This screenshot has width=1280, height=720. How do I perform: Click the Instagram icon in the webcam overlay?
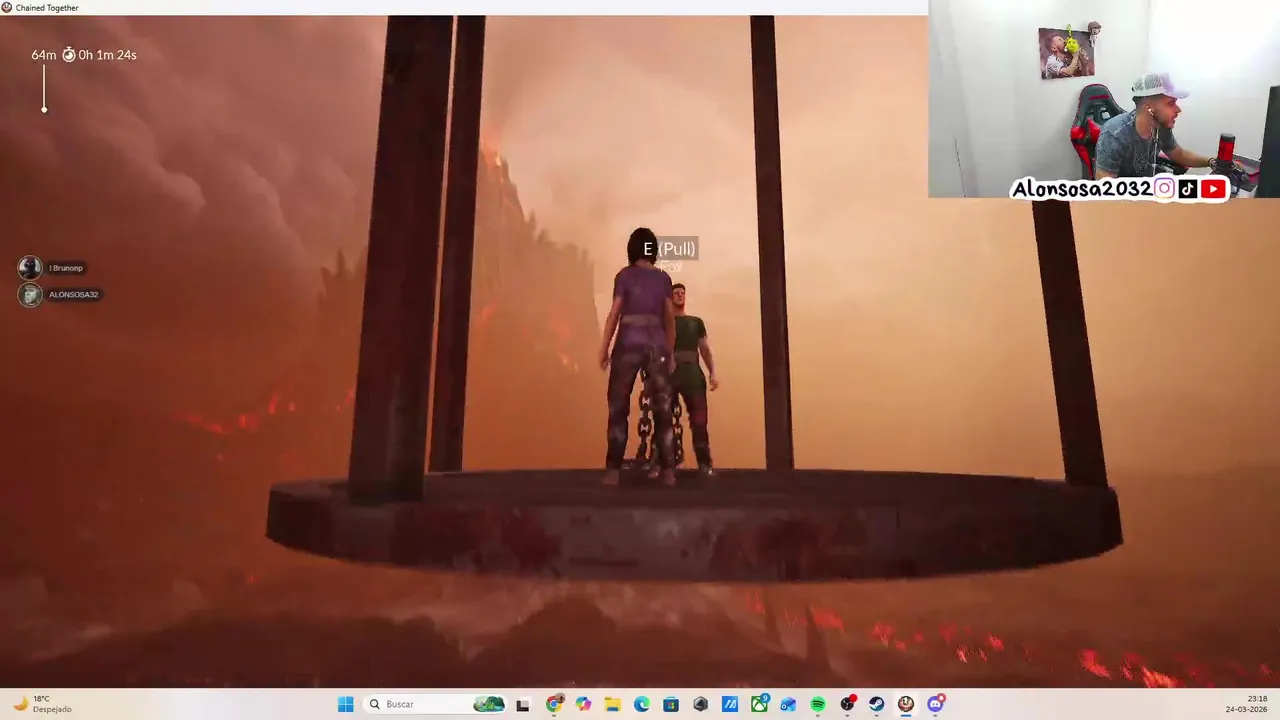pyautogui.click(x=1164, y=189)
